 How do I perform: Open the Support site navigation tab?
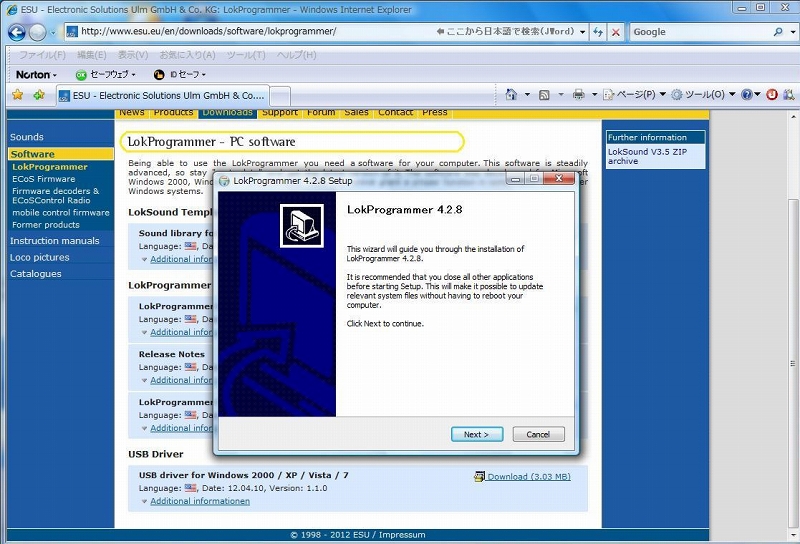(280, 113)
